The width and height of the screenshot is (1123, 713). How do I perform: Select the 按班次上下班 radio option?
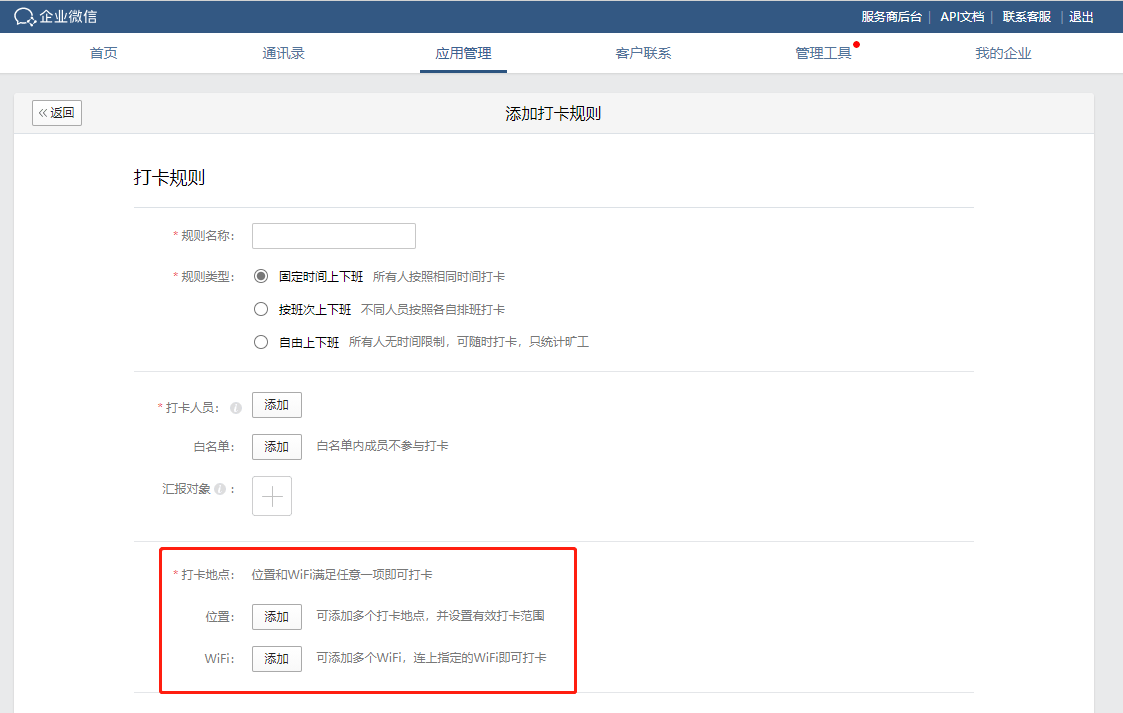pyautogui.click(x=261, y=309)
